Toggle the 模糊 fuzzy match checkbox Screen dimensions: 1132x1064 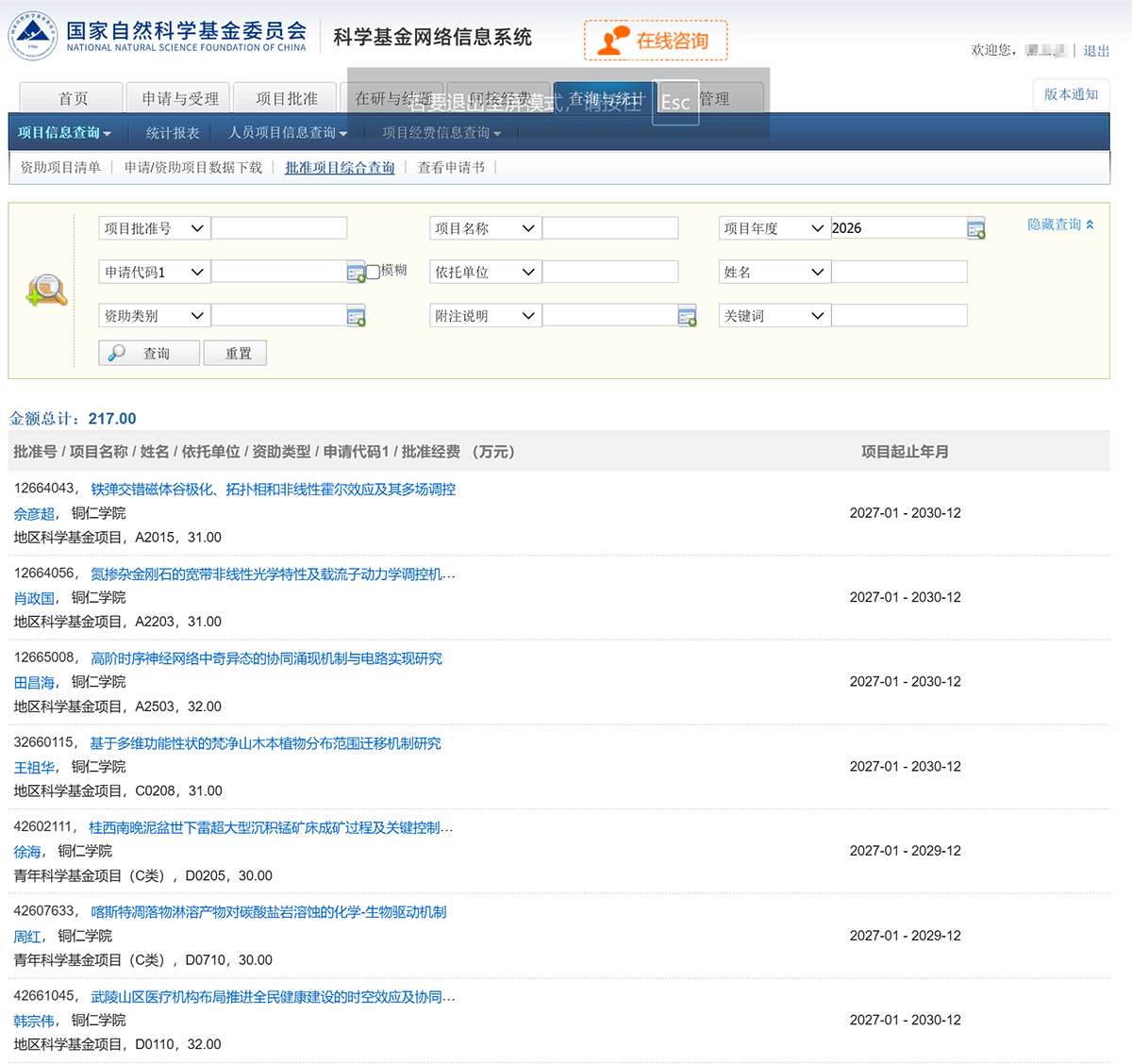[373, 272]
